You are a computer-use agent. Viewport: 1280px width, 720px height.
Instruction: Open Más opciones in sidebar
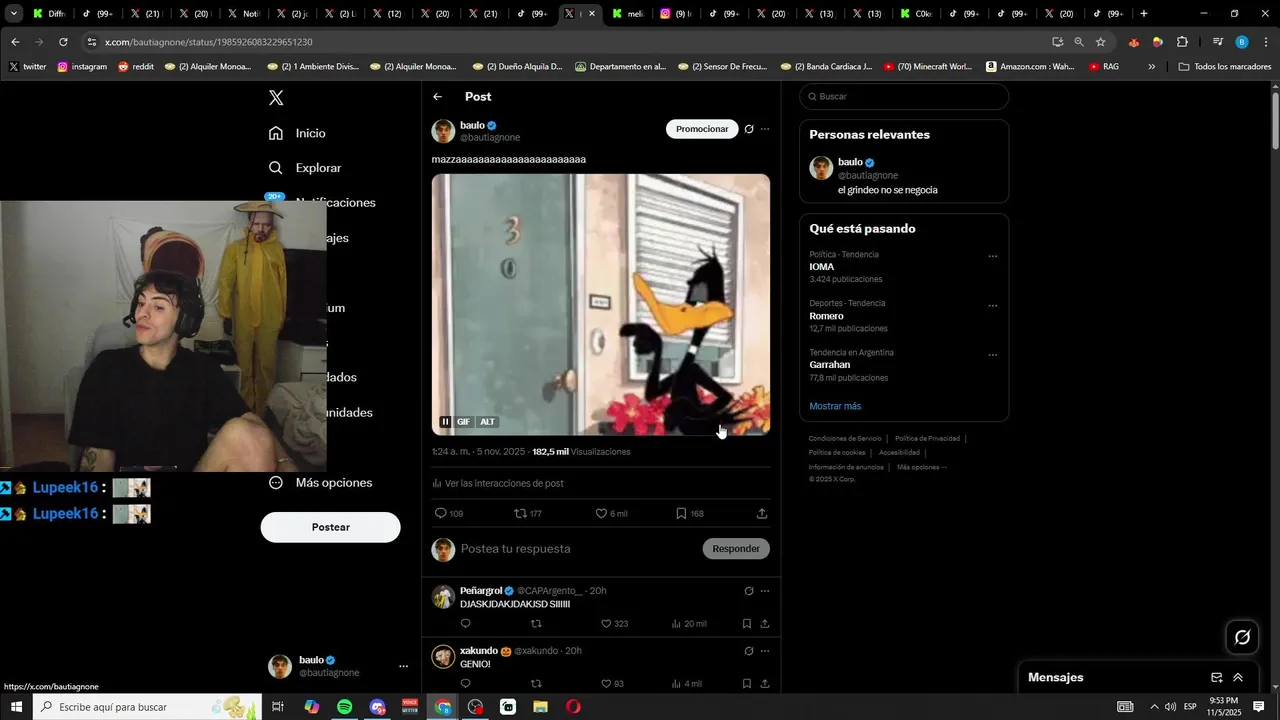click(x=320, y=482)
